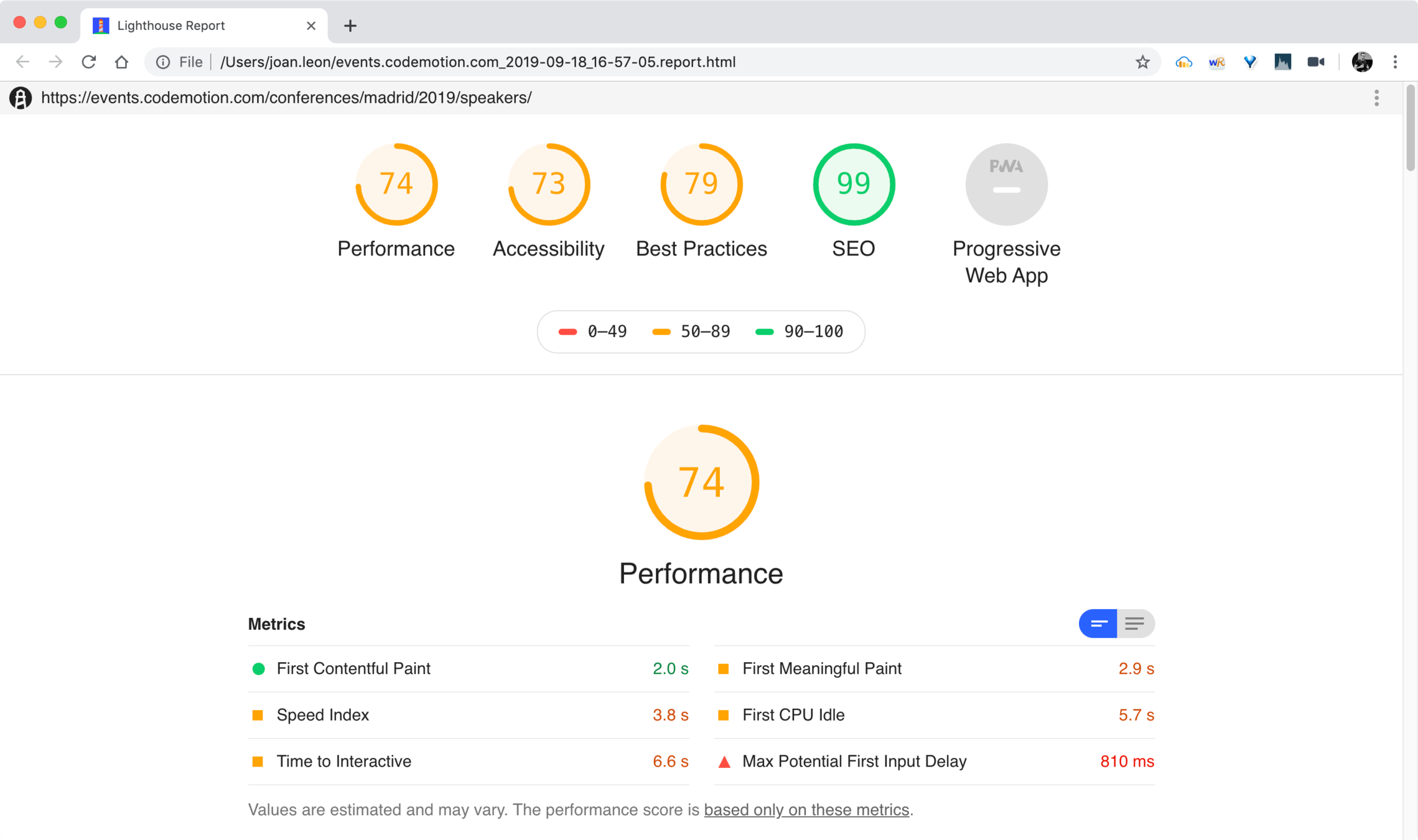1418x840 pixels.
Task: Click the Lighthouse logo icon in report header
Action: click(x=20, y=98)
